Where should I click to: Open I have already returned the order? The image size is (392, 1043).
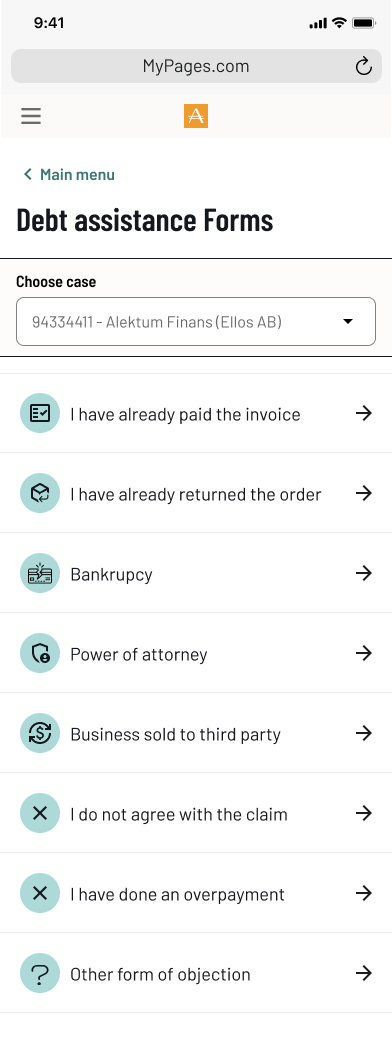pyautogui.click(x=196, y=493)
